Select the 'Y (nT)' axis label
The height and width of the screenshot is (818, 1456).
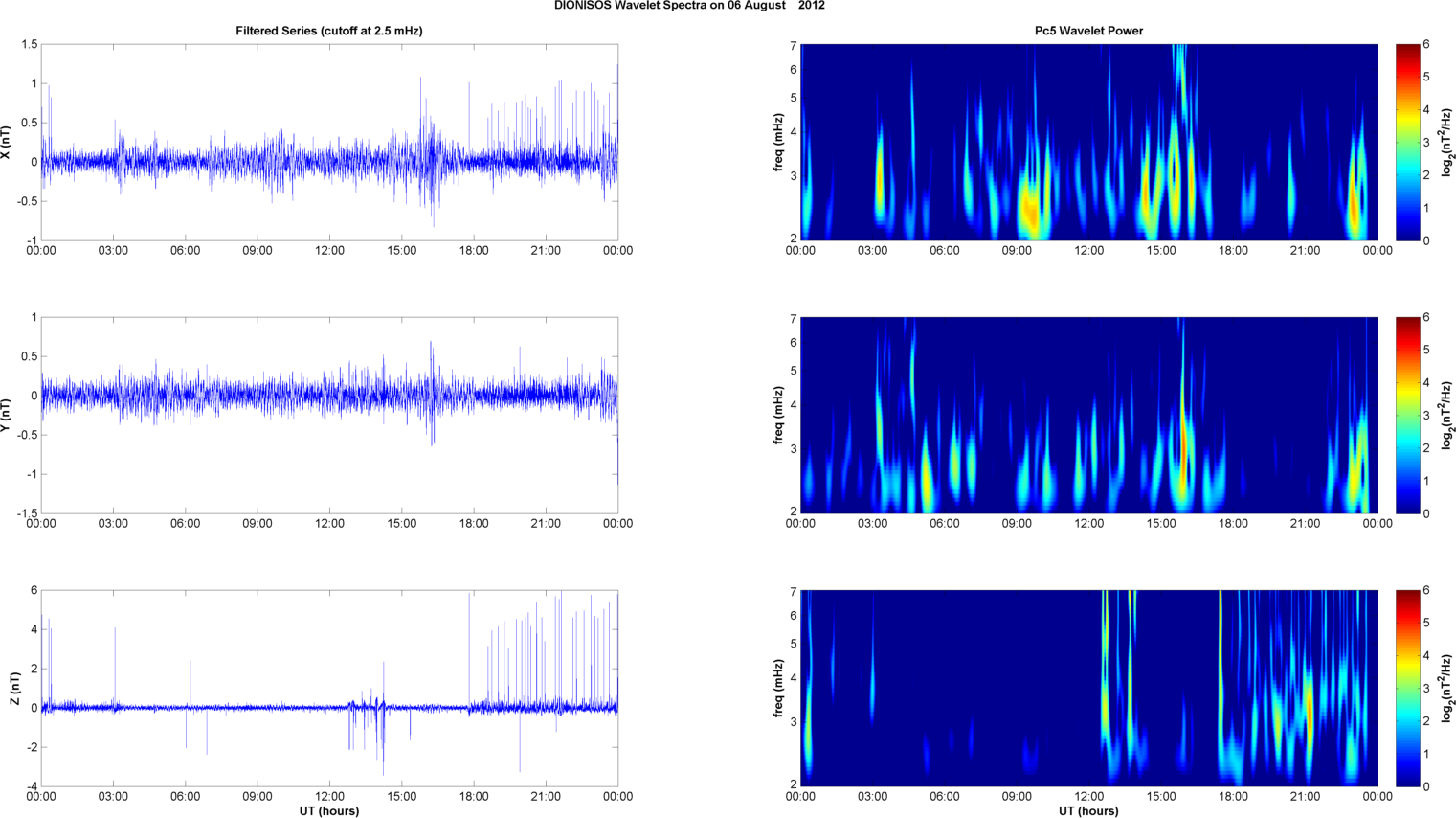pyautogui.click(x=6, y=415)
